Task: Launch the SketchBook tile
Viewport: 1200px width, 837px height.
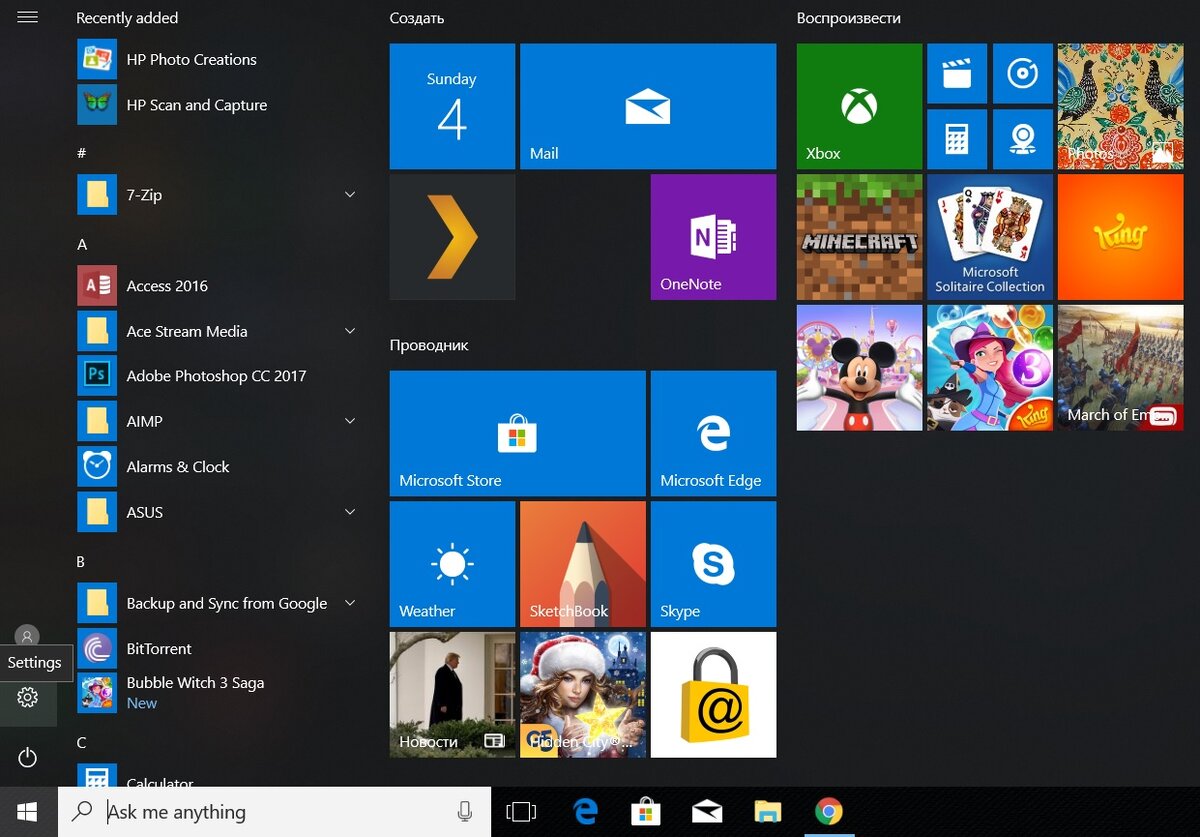Action: [583, 564]
